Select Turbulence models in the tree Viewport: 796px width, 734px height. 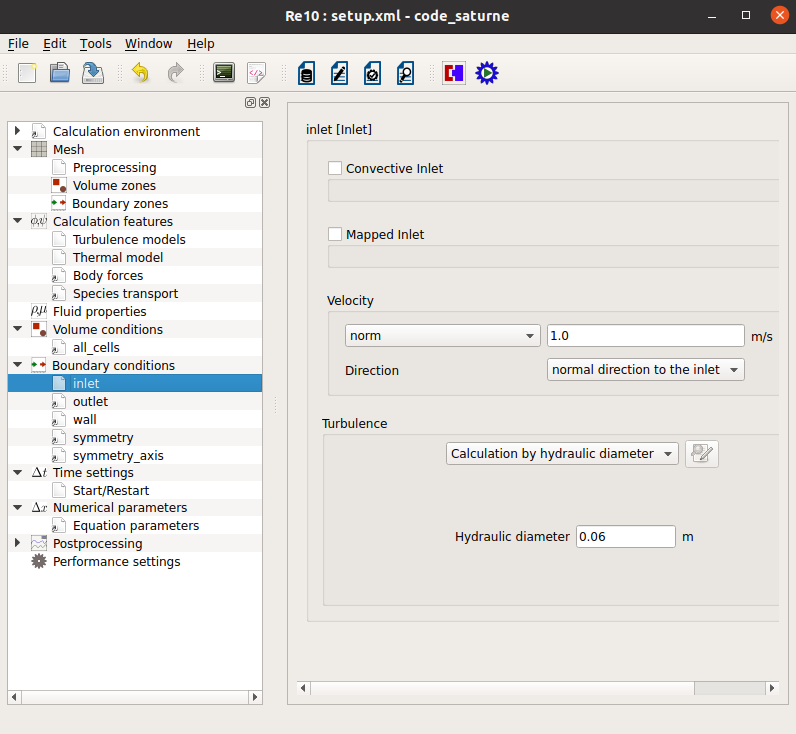point(129,240)
